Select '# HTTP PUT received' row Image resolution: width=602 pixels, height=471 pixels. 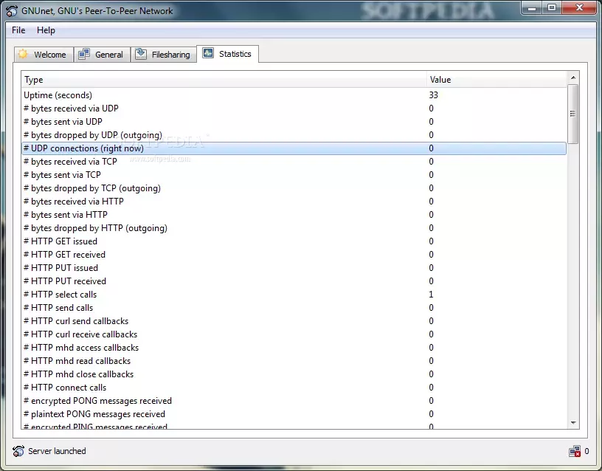(x=294, y=281)
